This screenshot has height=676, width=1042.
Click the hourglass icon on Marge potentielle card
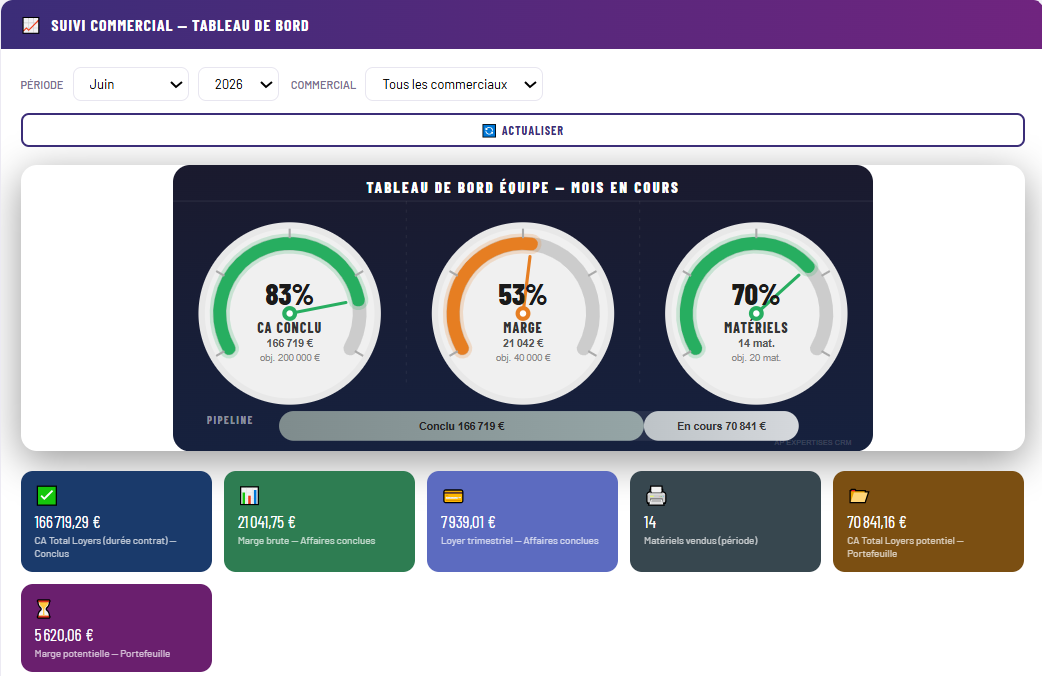43,609
